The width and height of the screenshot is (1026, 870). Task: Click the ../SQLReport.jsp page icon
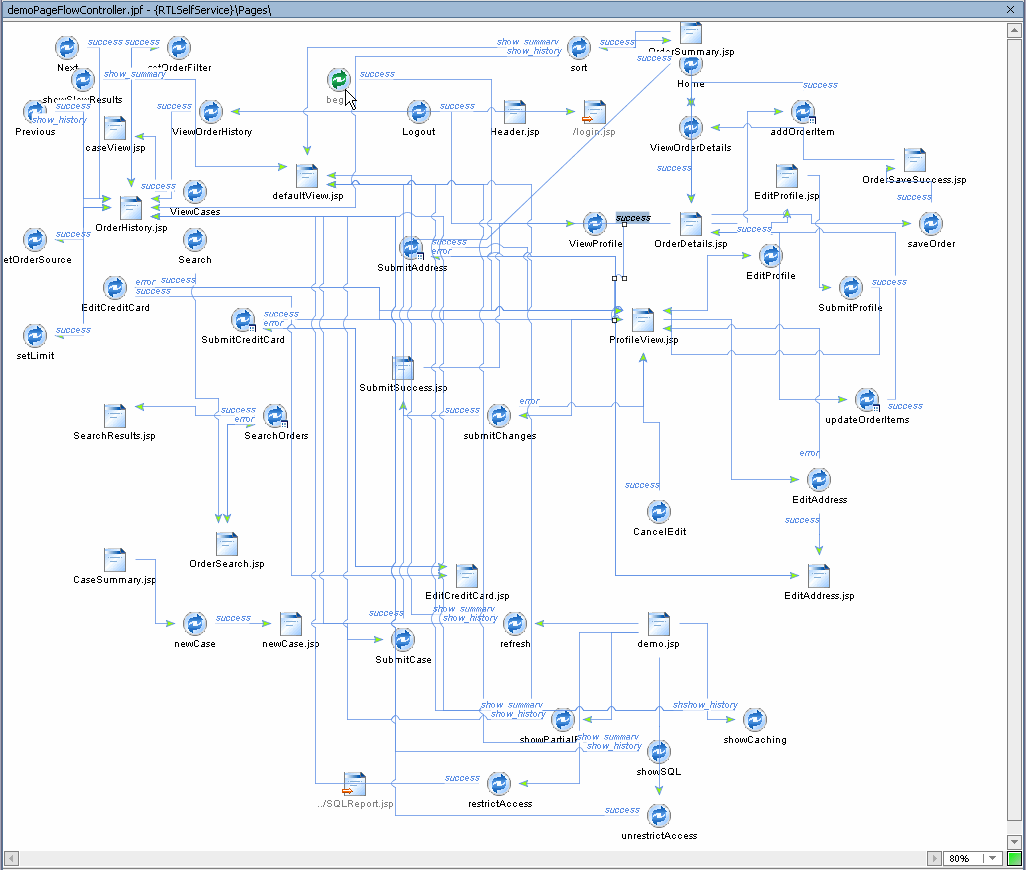pos(355,784)
